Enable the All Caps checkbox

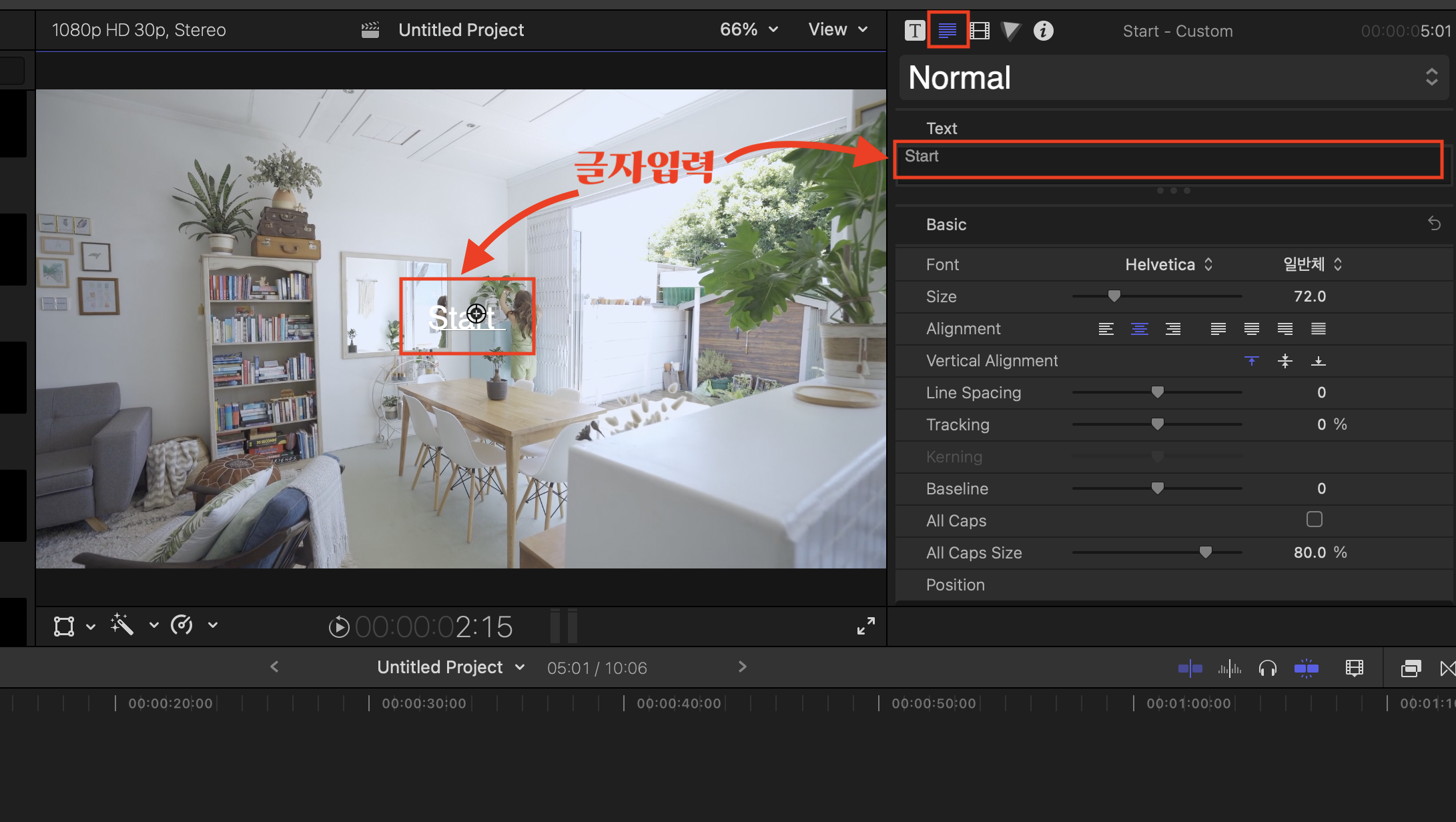[1314, 520]
